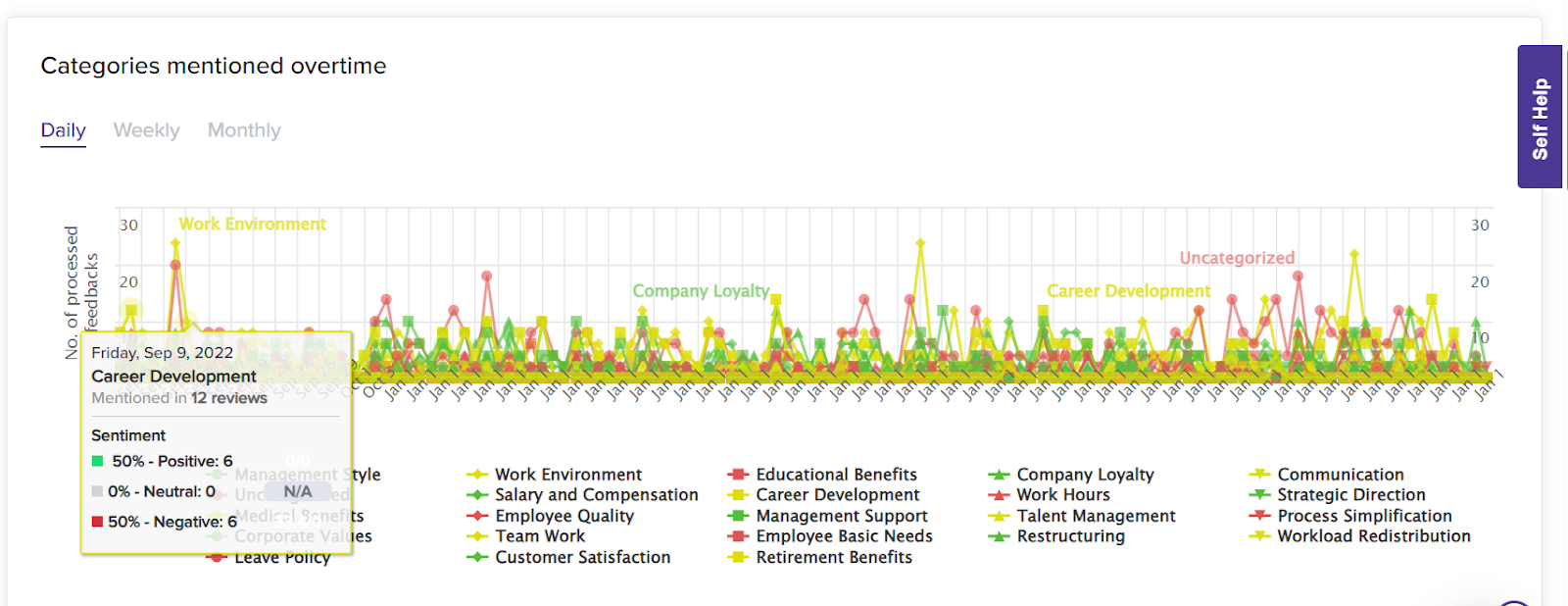Toggle Customer Satisfaction legend entry
Viewport: 1568px width, 606px height.
(582, 557)
